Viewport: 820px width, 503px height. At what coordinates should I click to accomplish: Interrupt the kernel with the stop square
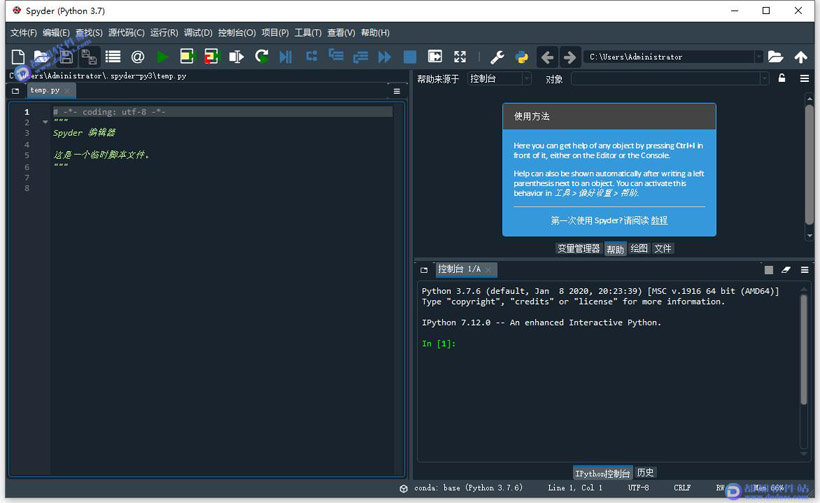(769, 270)
